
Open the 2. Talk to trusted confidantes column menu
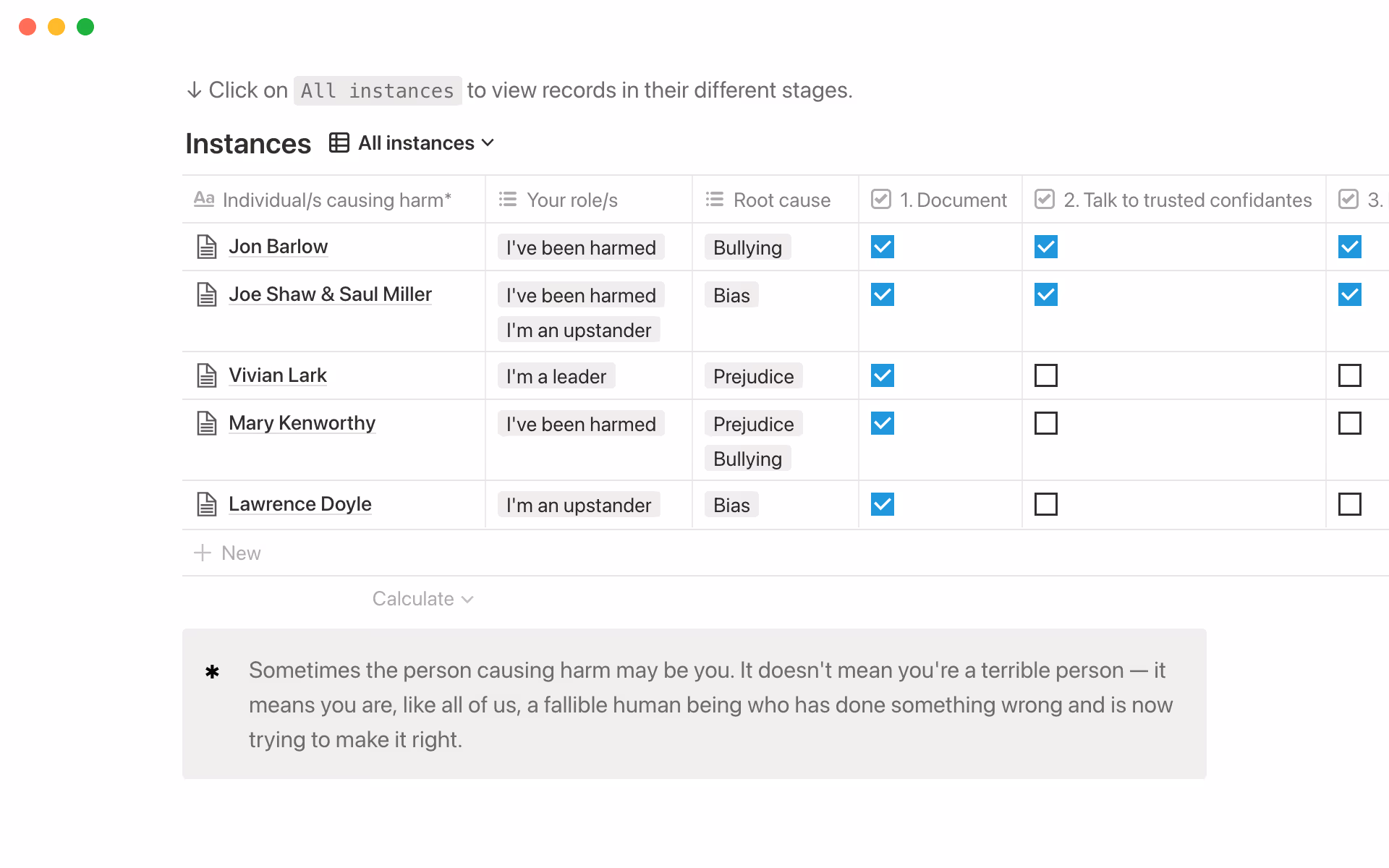pyautogui.click(x=1186, y=200)
